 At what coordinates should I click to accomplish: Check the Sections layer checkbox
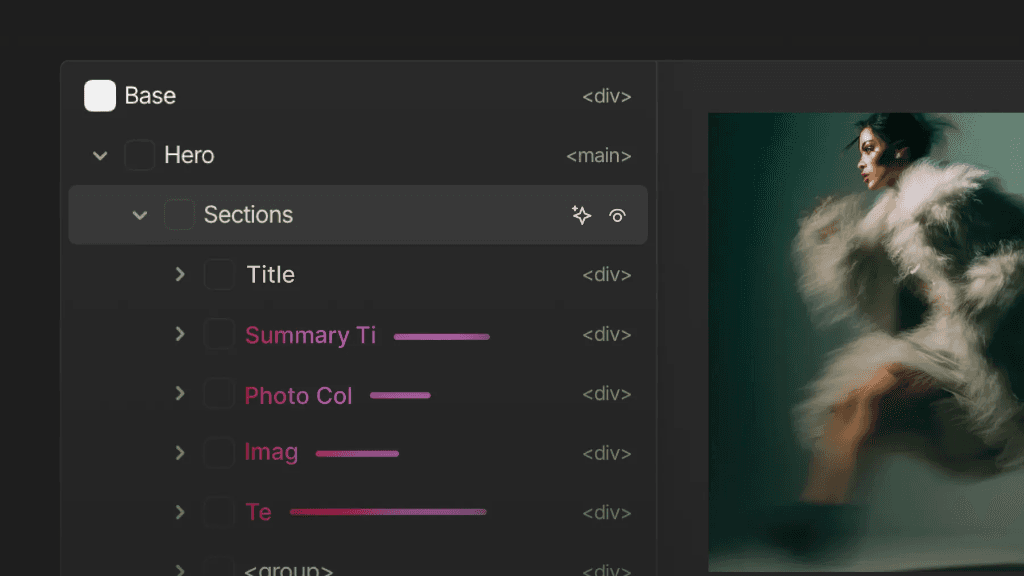[x=179, y=214]
